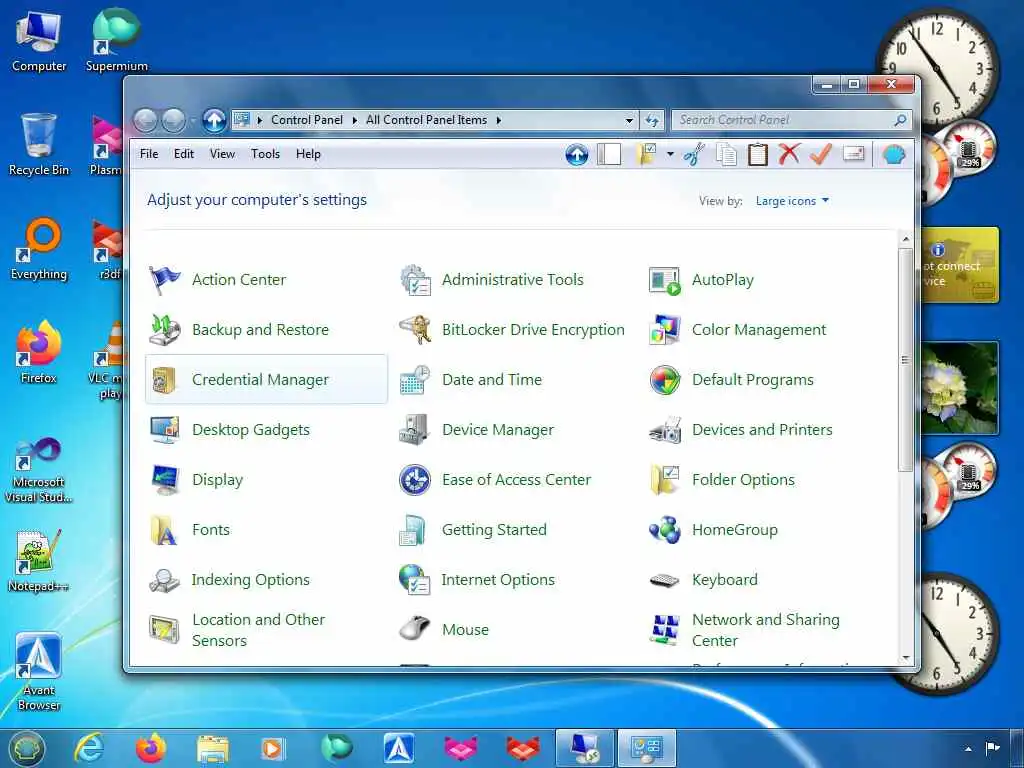This screenshot has height=768, width=1024.
Task: Click the Start button on the taskbar
Action: 26,748
